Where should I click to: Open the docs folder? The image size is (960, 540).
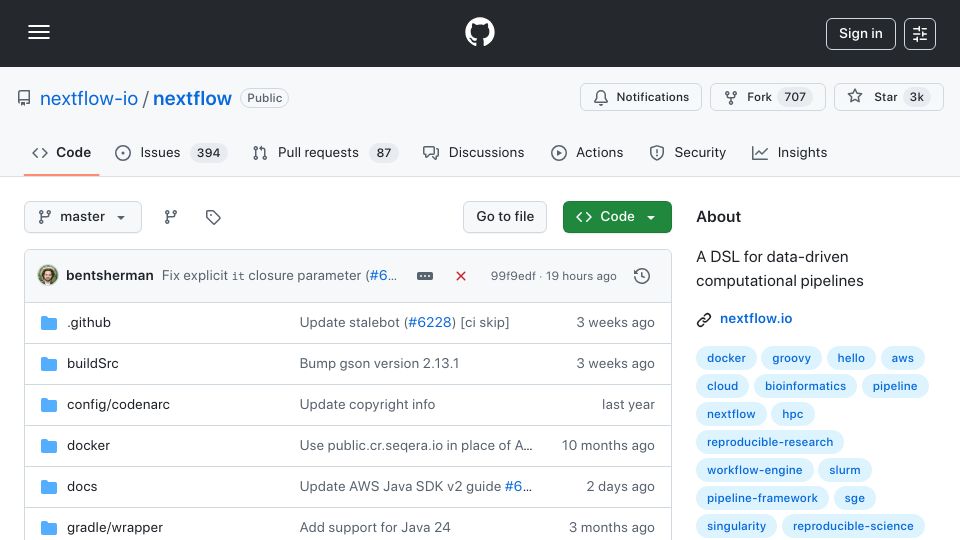(82, 487)
